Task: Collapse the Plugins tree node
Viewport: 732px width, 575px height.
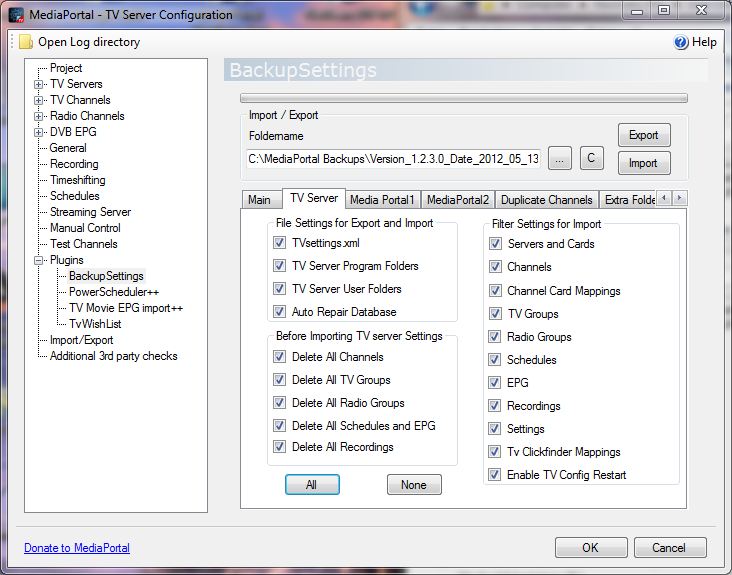Action: click(x=38, y=260)
